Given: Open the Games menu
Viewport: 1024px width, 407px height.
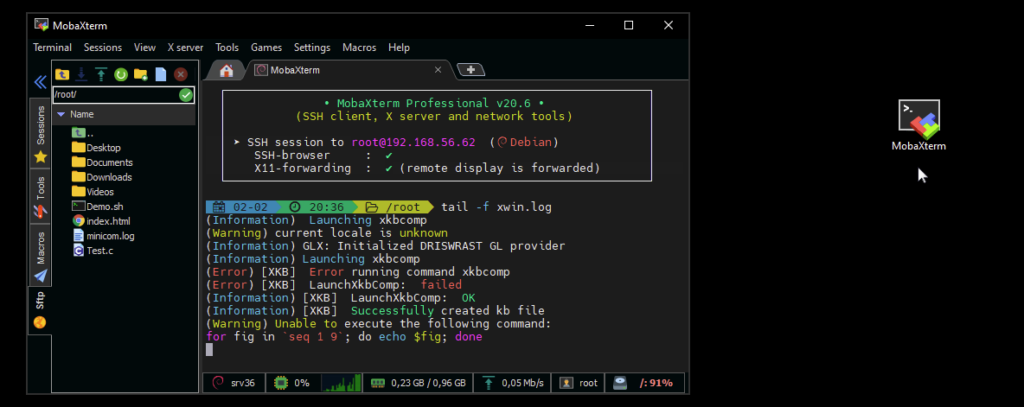Looking at the screenshot, I should [266, 48].
